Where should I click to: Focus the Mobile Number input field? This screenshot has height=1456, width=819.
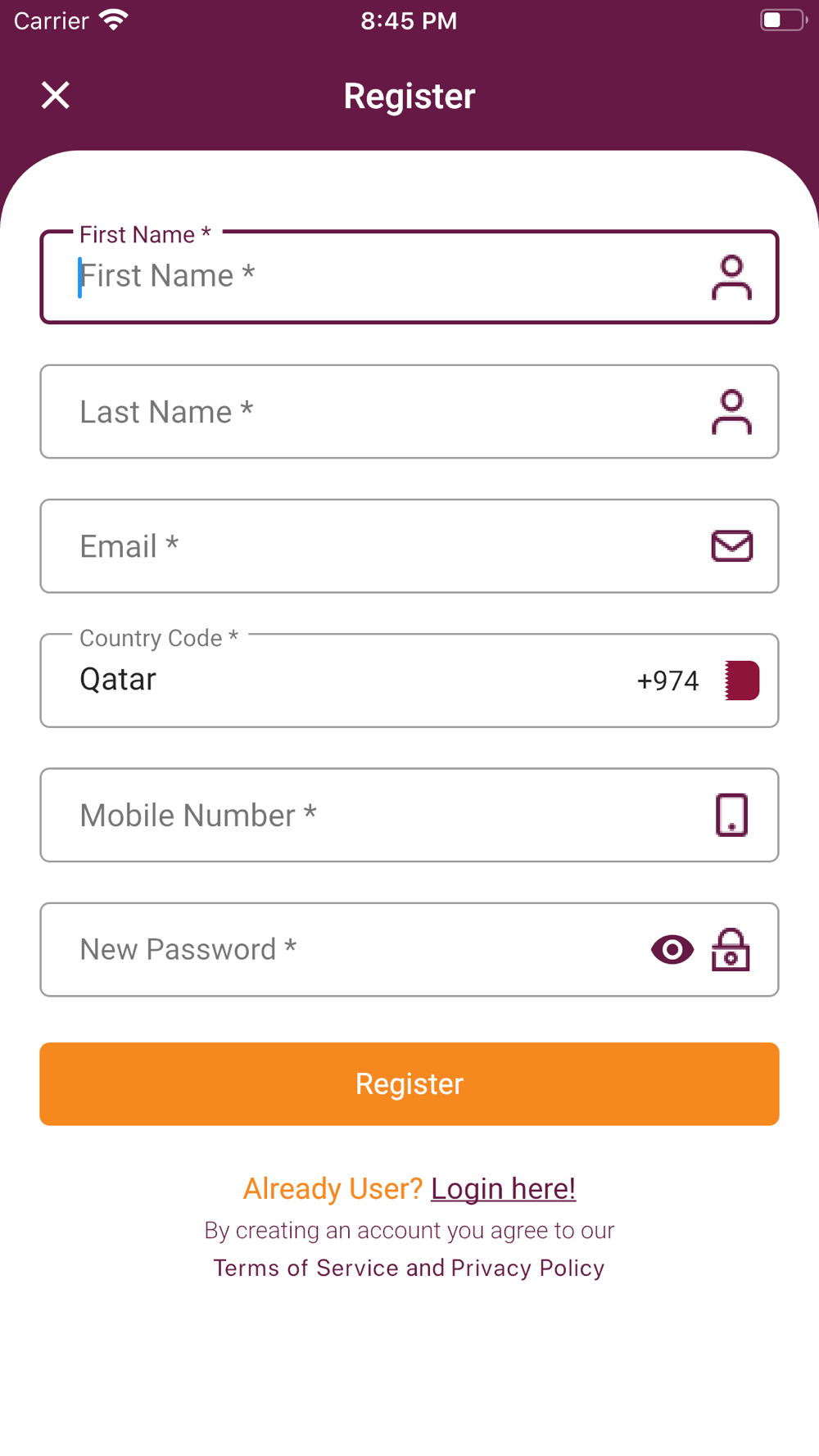tap(409, 815)
